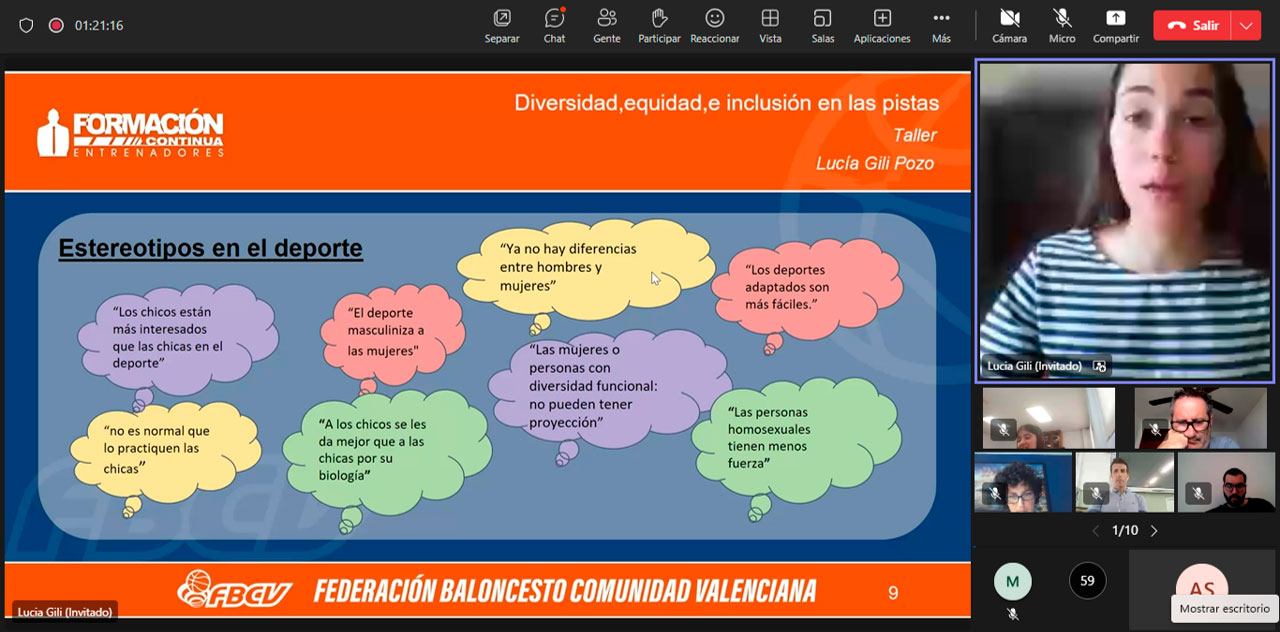1280x632 pixels.
Task: Click the FBCV logo in the slide footer
Action: (234, 591)
